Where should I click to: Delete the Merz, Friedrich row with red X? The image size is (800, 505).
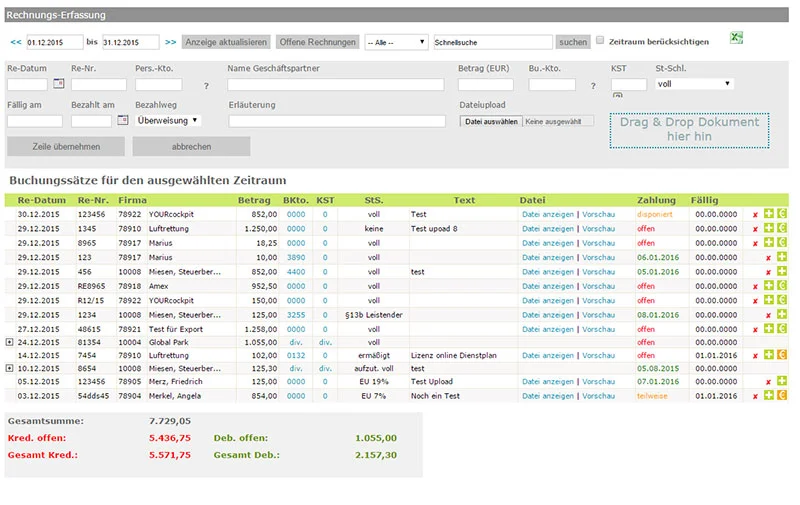point(768,382)
